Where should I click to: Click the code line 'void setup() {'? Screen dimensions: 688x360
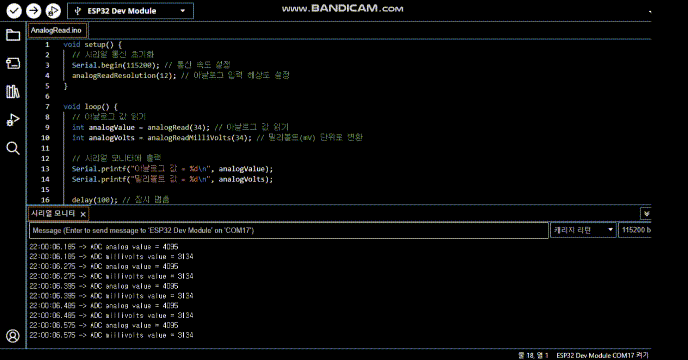[92, 44]
